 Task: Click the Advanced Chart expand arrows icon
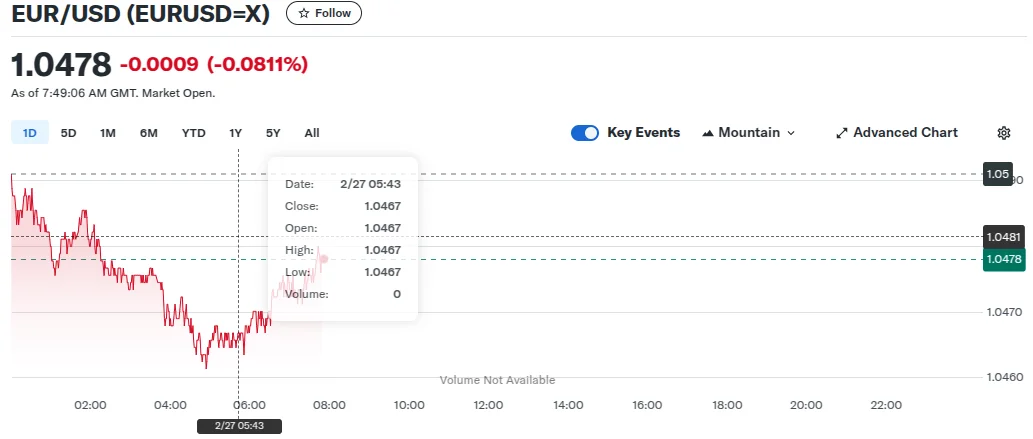pos(842,133)
